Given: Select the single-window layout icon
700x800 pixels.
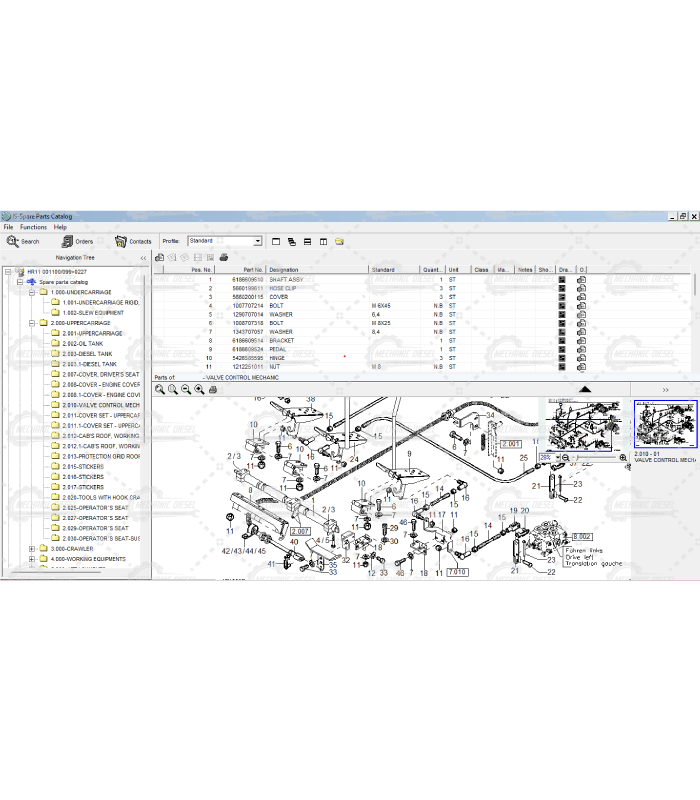Looking at the screenshot, I should (x=274, y=241).
